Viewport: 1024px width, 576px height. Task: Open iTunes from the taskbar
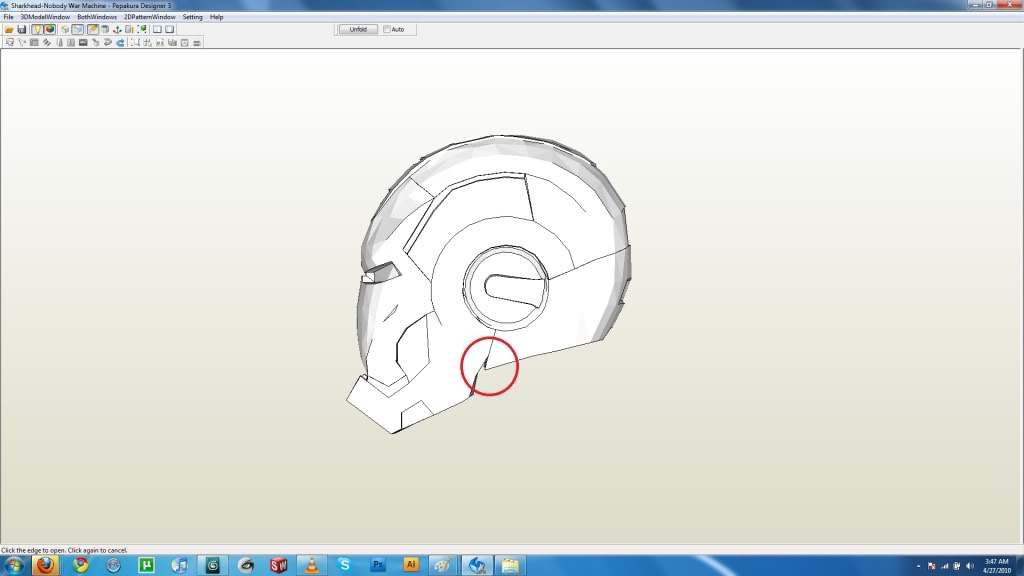point(180,565)
